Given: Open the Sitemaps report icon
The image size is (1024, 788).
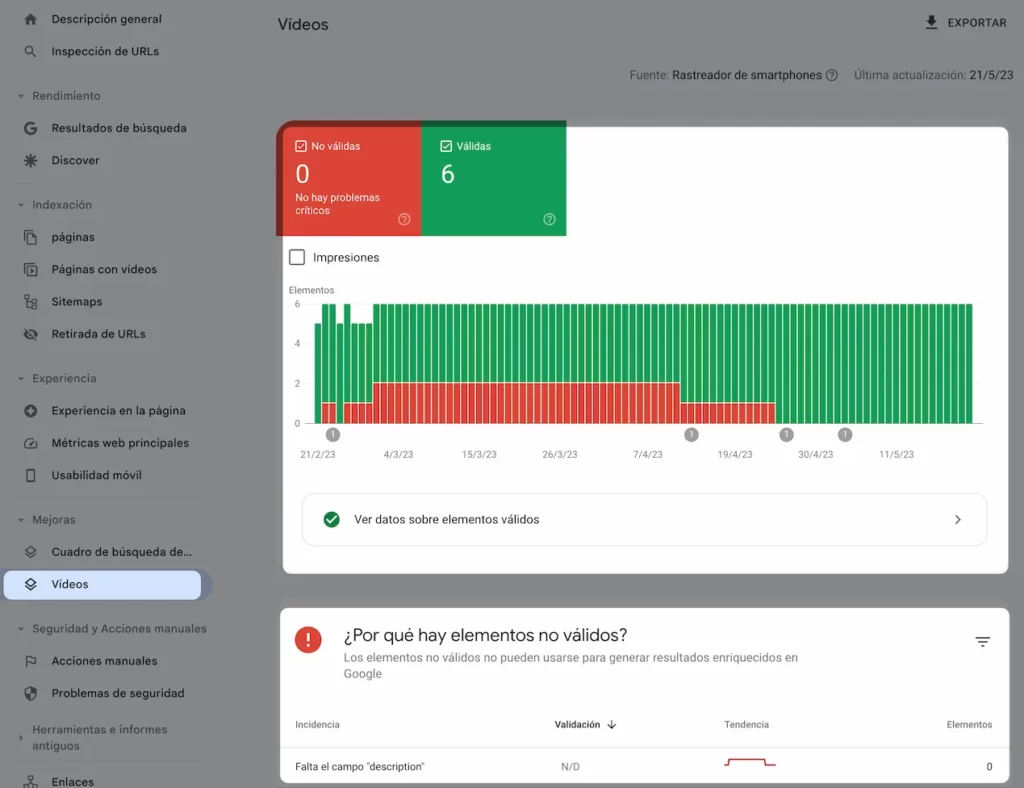Looking at the screenshot, I should 31,301.
